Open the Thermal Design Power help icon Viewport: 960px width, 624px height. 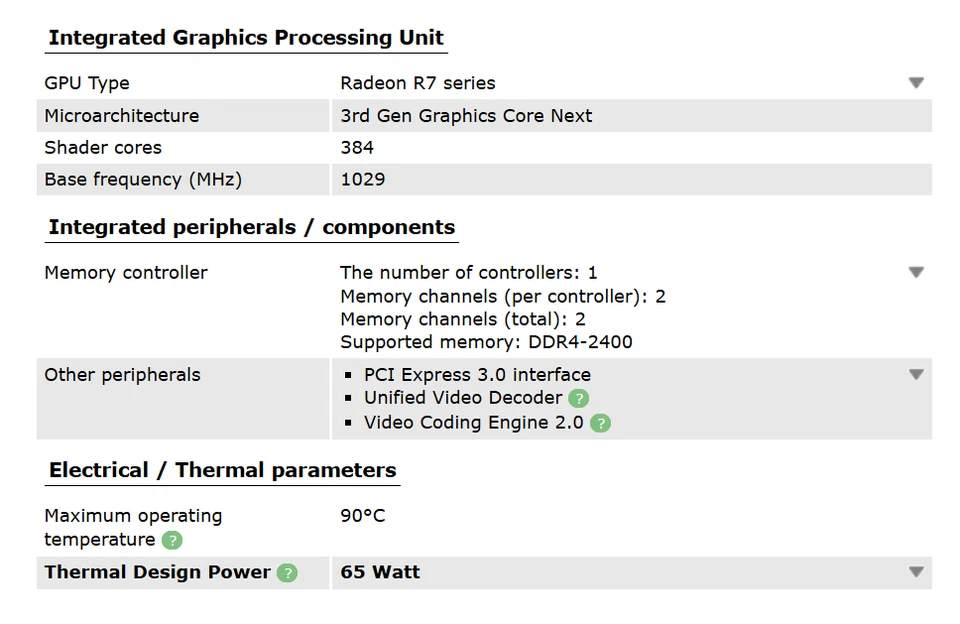coord(286,573)
